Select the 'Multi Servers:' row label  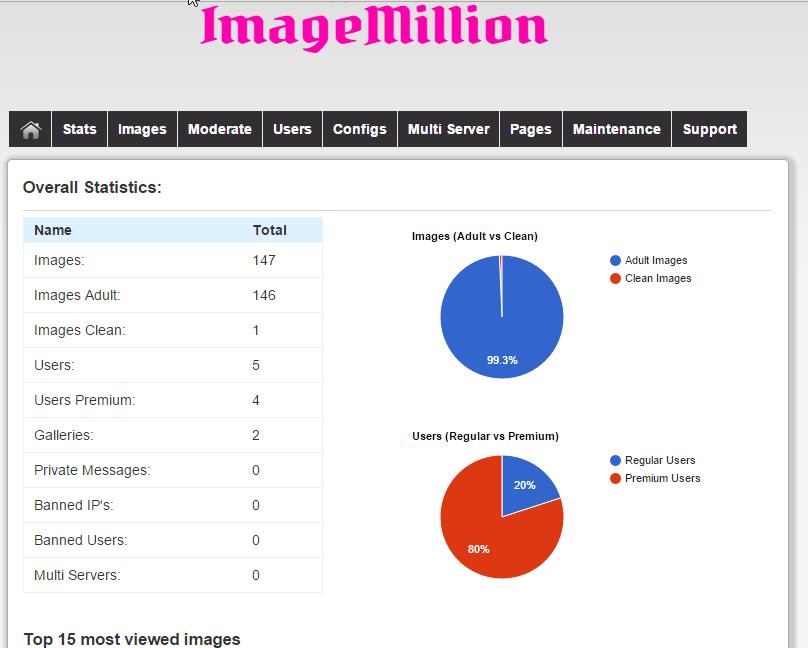click(x=77, y=575)
